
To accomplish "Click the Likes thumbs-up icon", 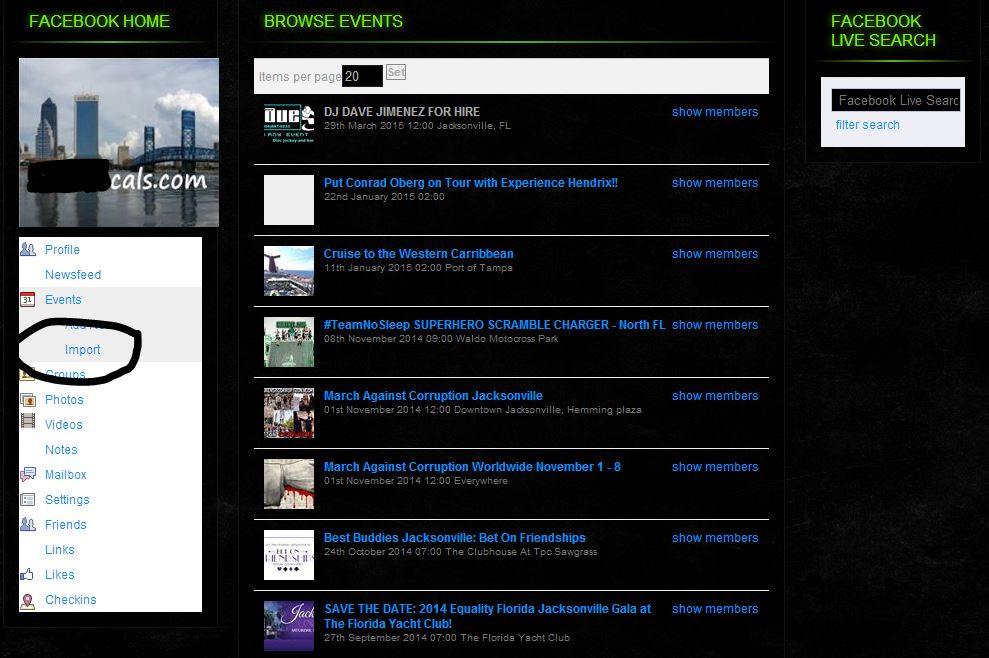I will click(x=28, y=575).
